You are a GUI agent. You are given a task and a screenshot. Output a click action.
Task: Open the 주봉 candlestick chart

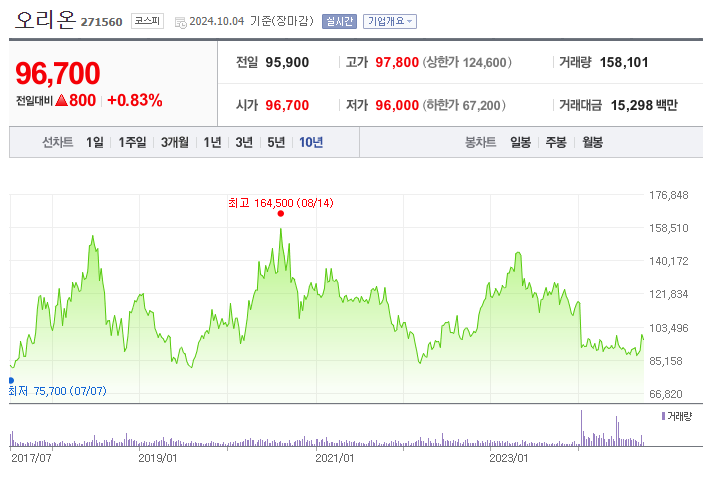click(x=556, y=142)
